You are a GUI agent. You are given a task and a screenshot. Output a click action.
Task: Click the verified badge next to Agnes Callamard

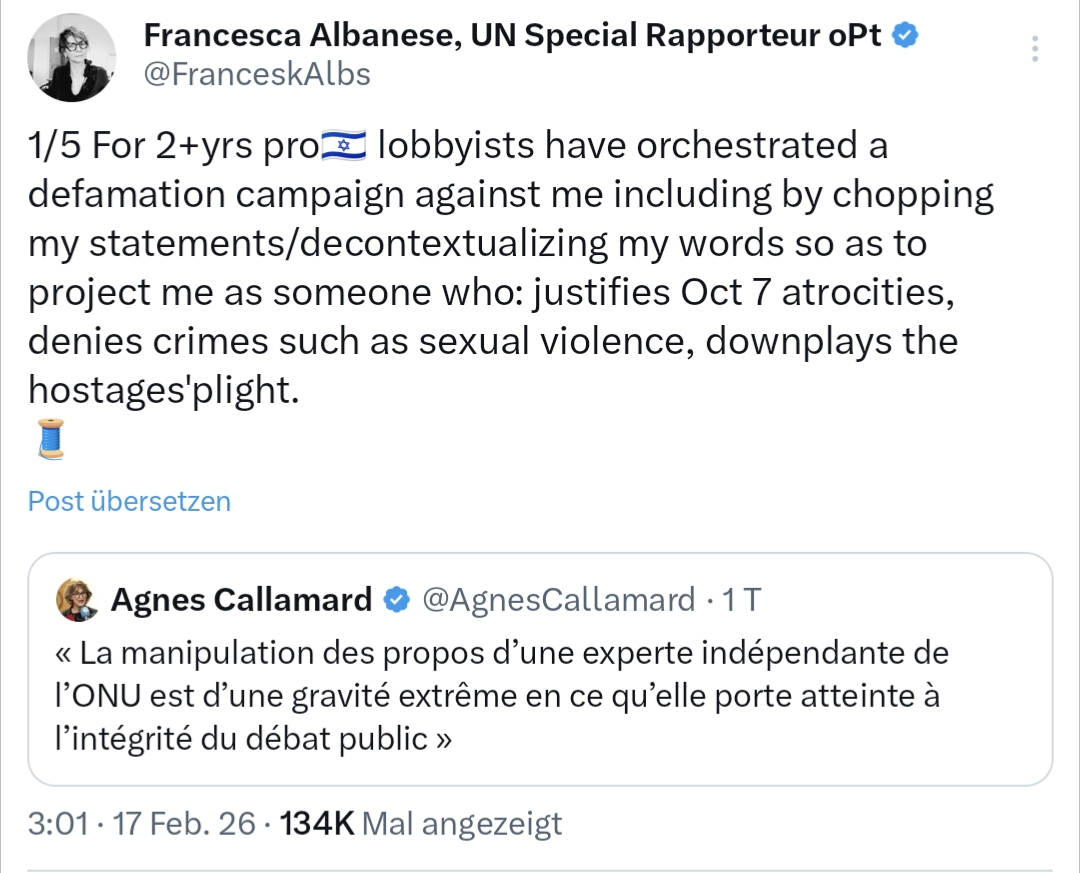[396, 599]
